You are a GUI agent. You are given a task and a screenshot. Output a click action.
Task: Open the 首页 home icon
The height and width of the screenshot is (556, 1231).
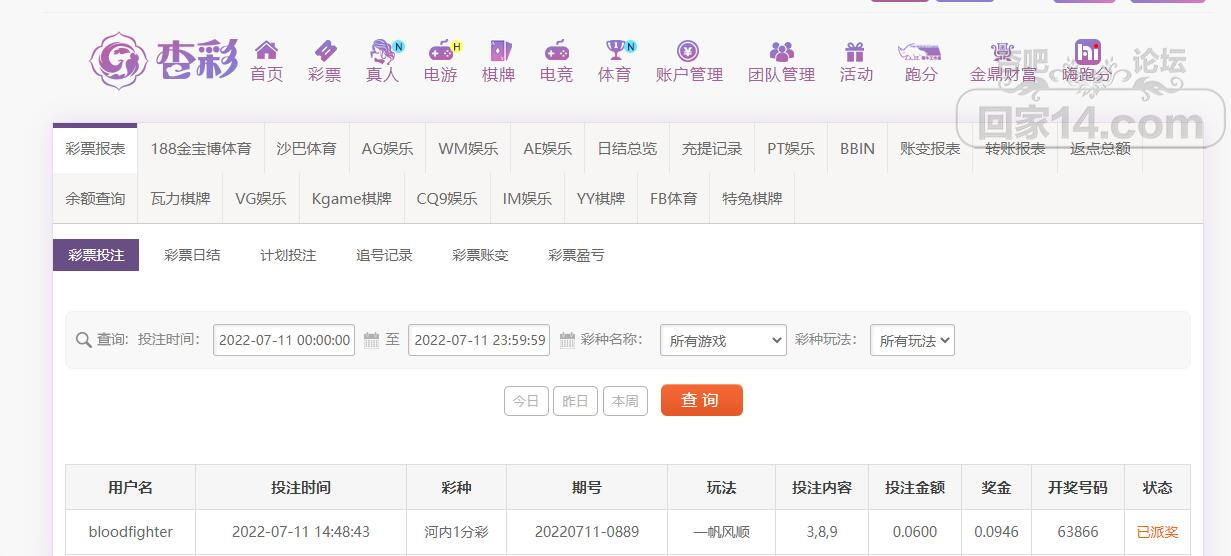(x=266, y=50)
